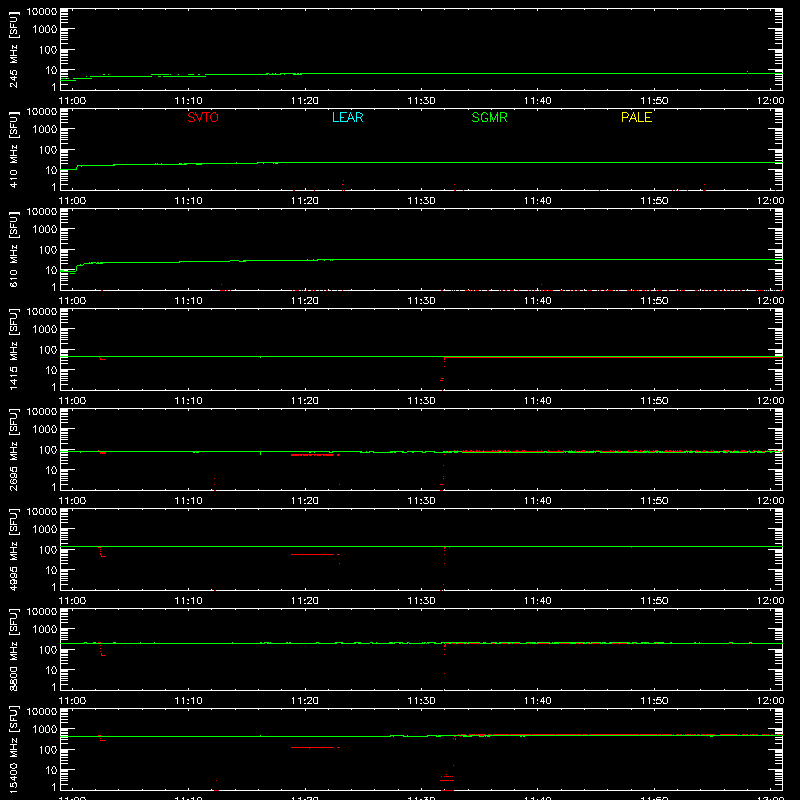Click the '100' tick of the 2695 MHz plot

coord(48,450)
